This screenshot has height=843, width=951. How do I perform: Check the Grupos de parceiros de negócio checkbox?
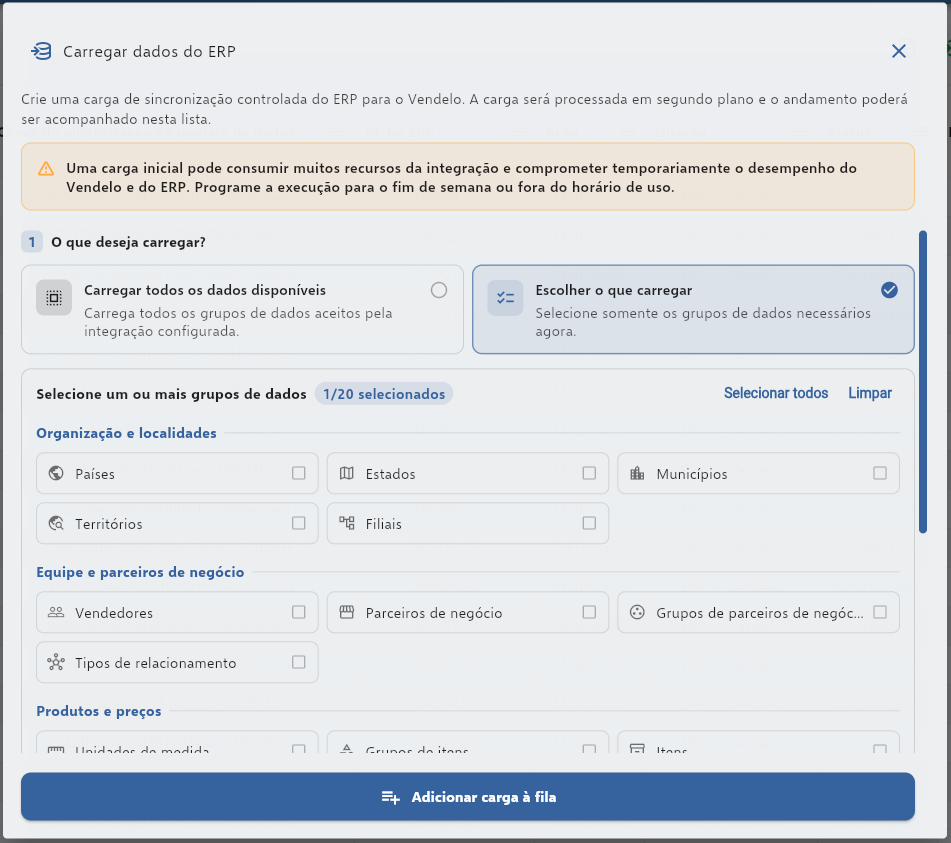pos(880,612)
